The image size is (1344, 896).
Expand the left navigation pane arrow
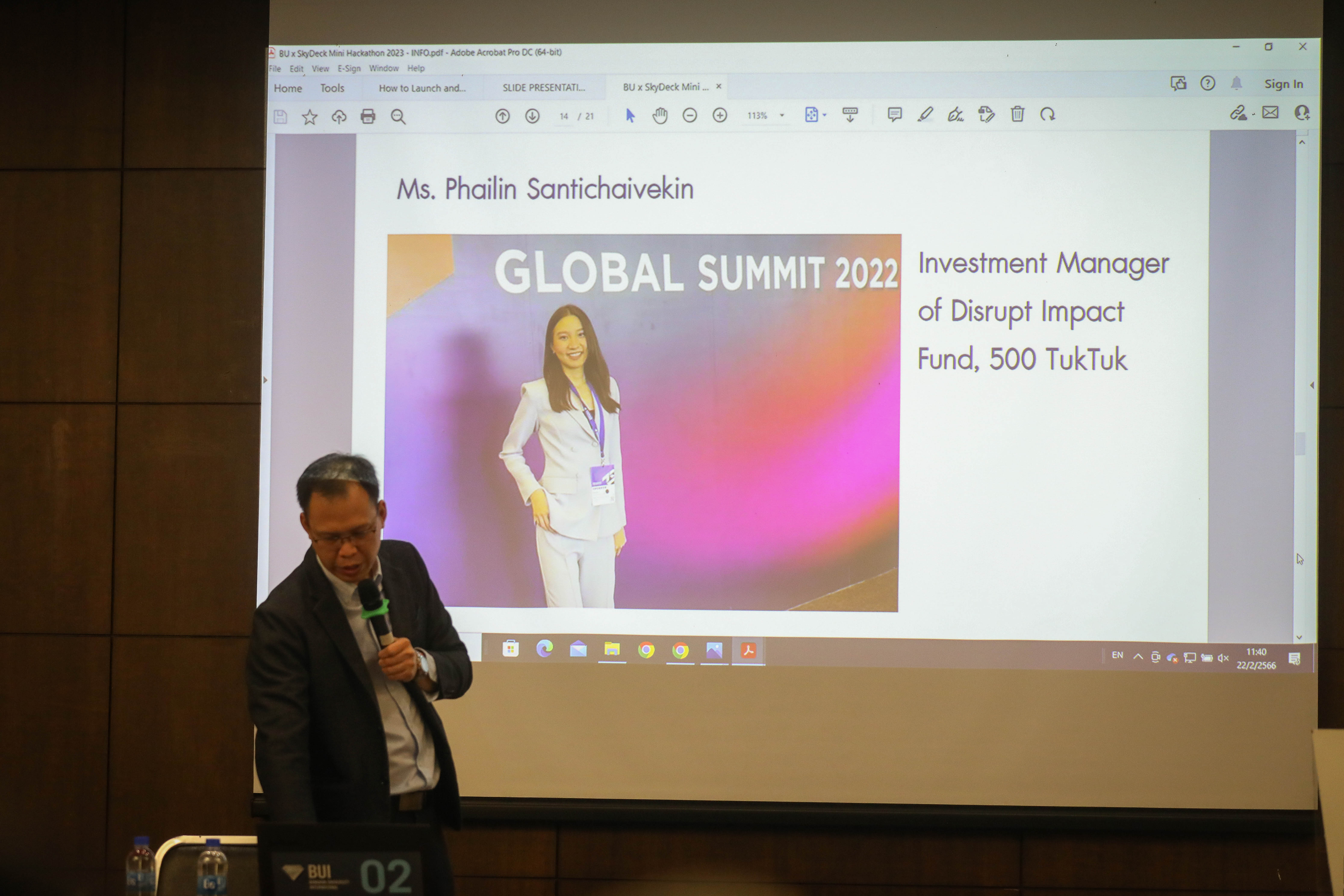(x=265, y=380)
